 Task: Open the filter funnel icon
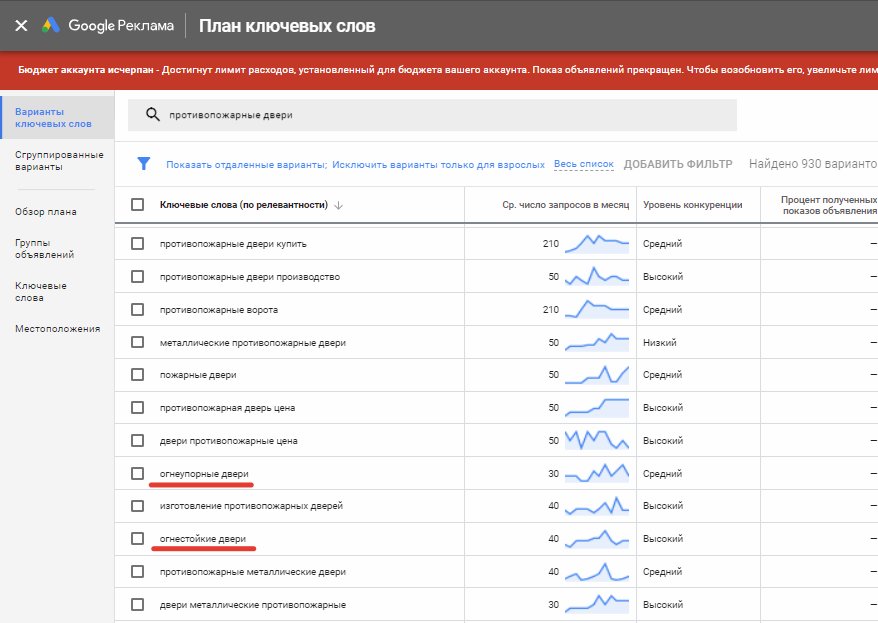(x=144, y=163)
